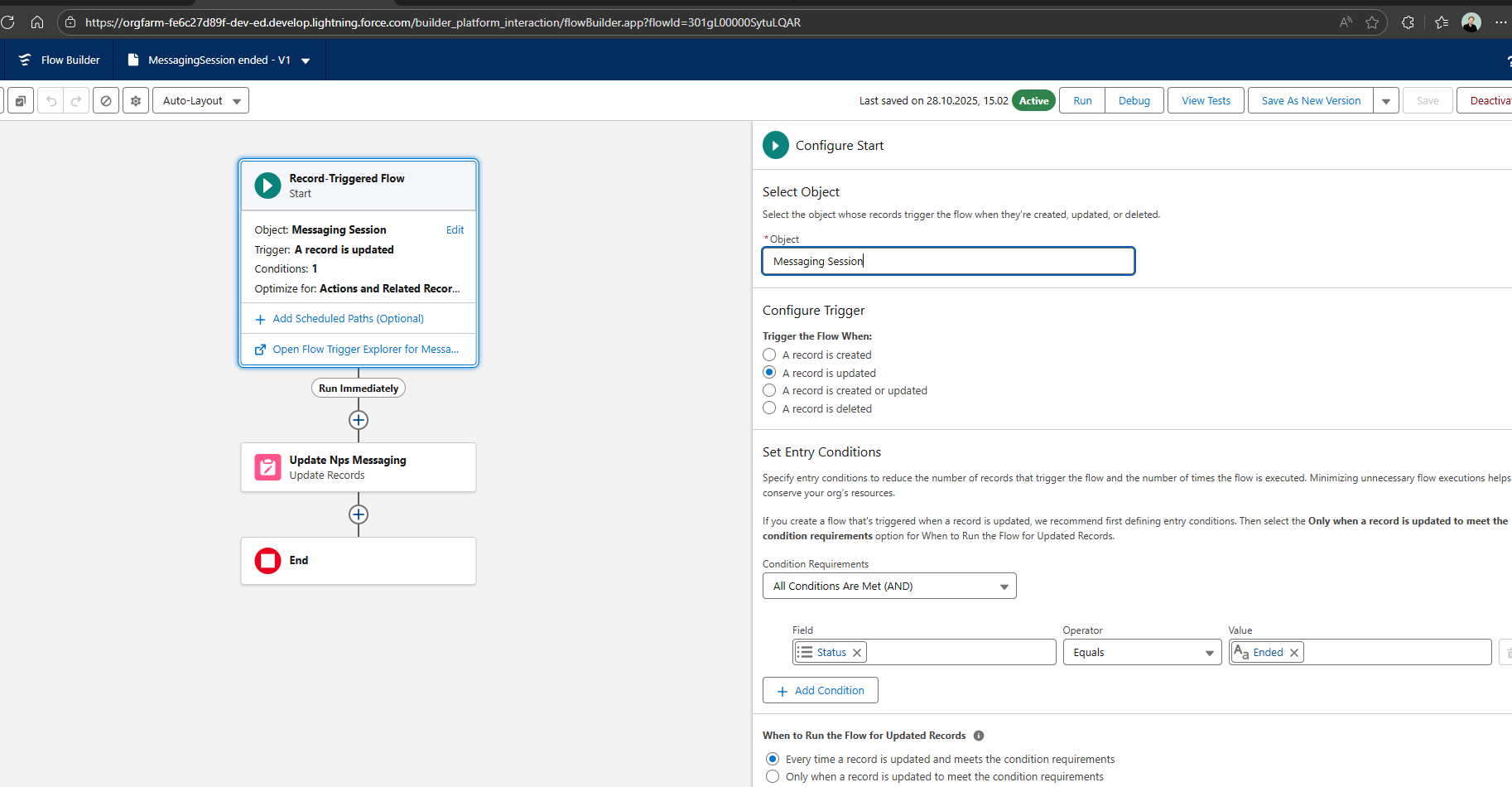The width and height of the screenshot is (1512, 787).
Task: Open the browser extensions puzzle icon
Action: click(x=1407, y=22)
